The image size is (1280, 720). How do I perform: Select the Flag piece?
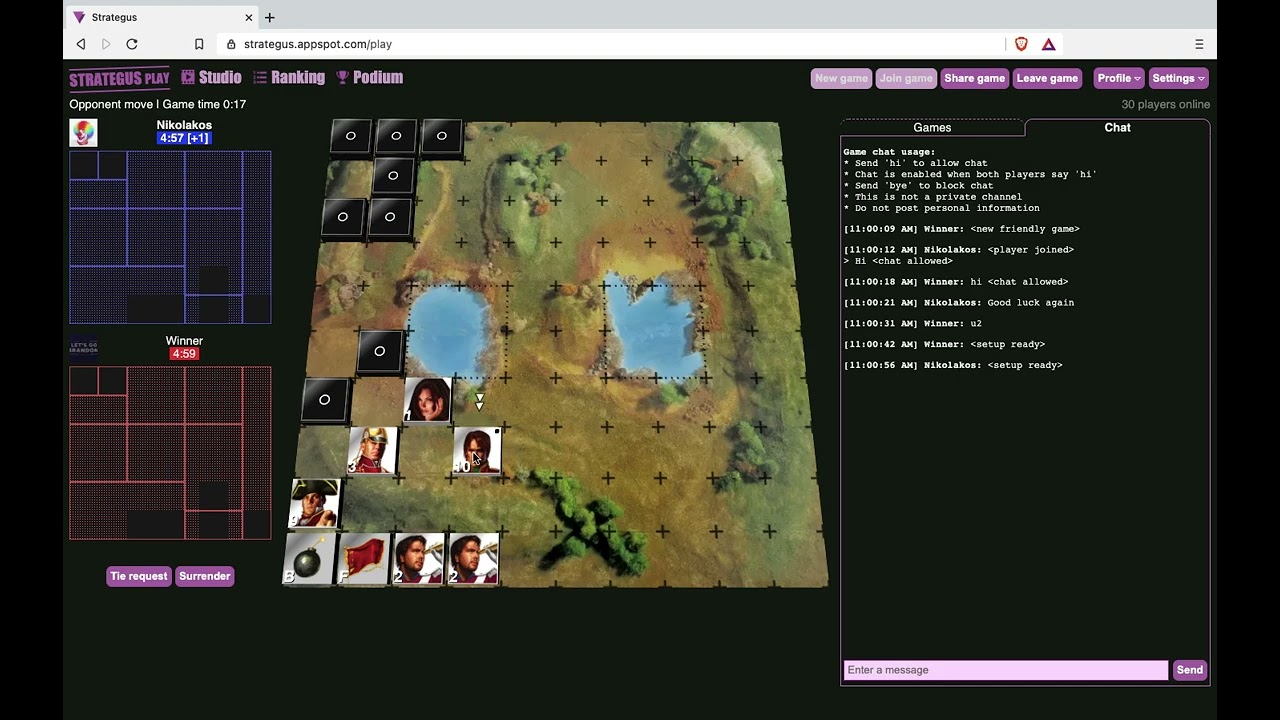pos(363,558)
